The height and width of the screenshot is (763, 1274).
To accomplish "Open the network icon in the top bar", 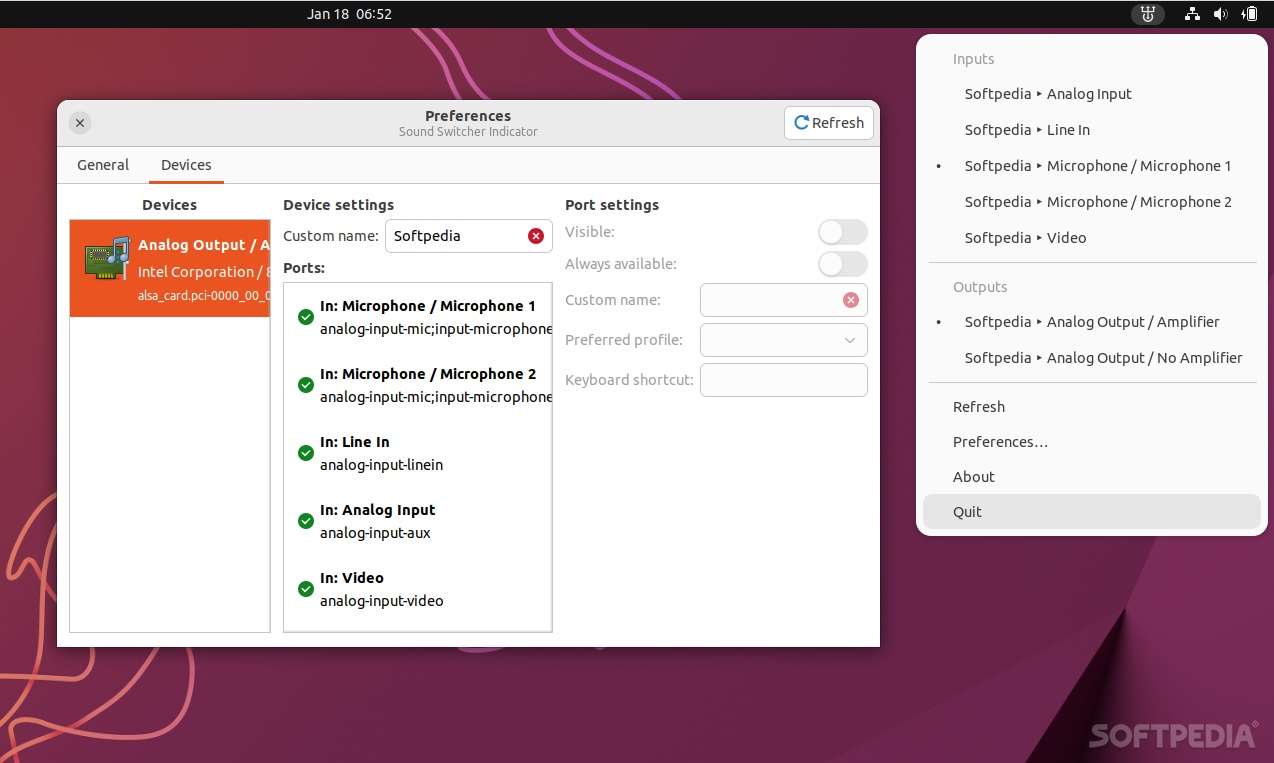I will (x=1192, y=14).
